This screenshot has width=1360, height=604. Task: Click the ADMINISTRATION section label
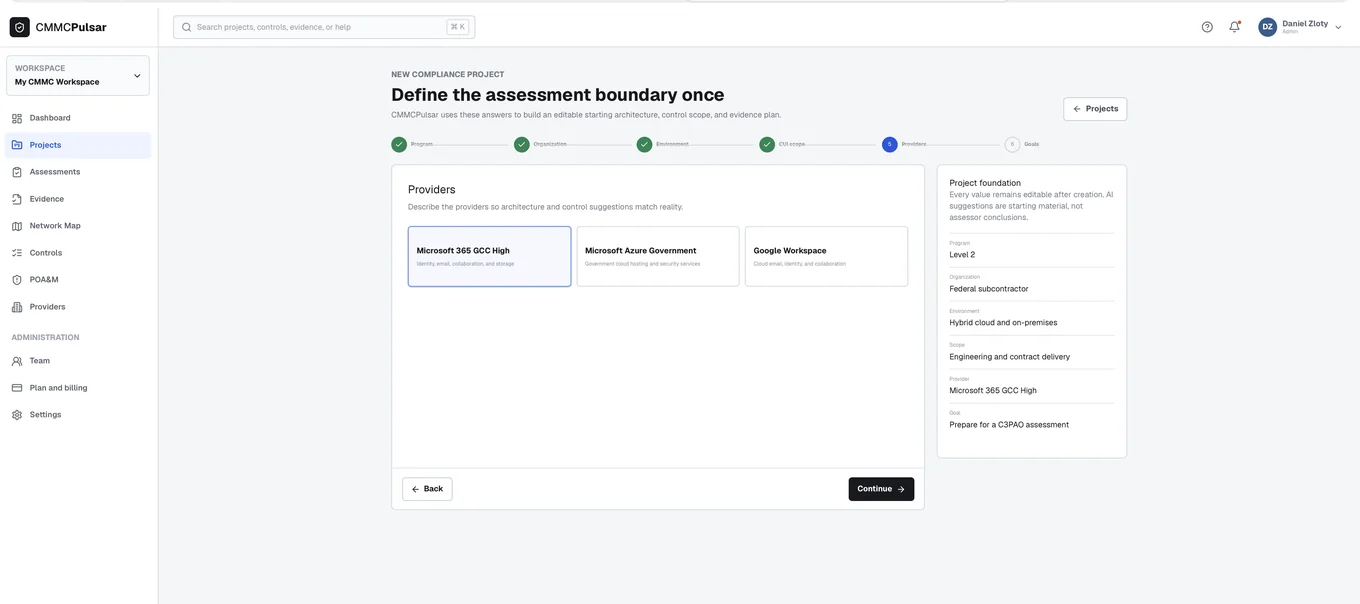tap(45, 338)
